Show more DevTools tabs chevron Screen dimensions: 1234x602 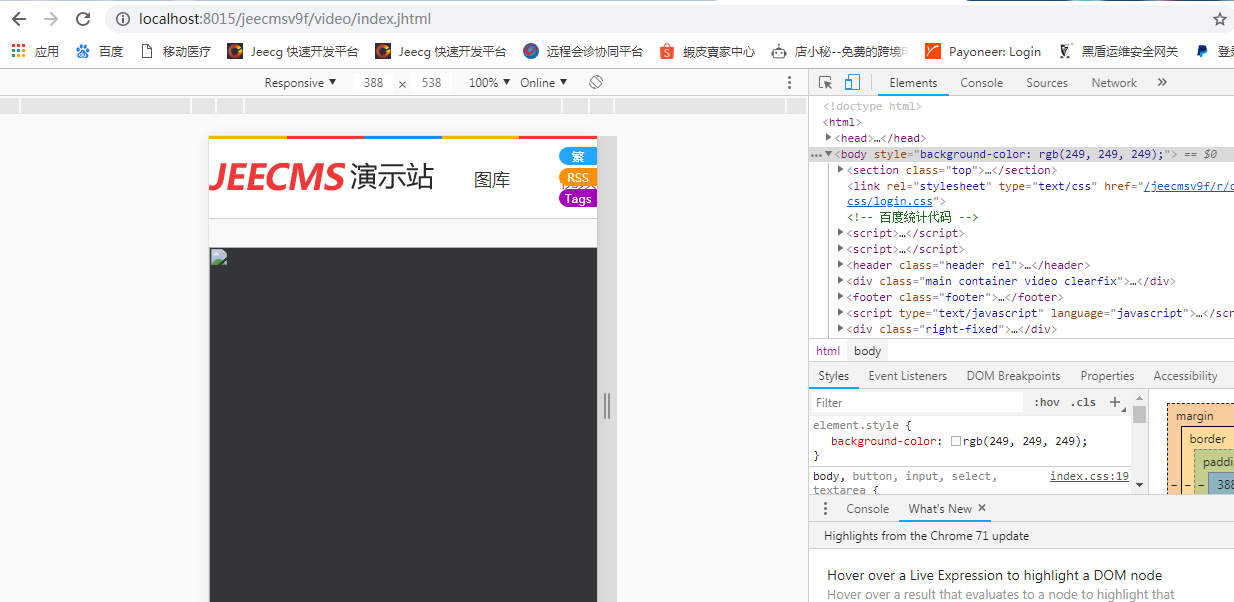tap(1162, 83)
